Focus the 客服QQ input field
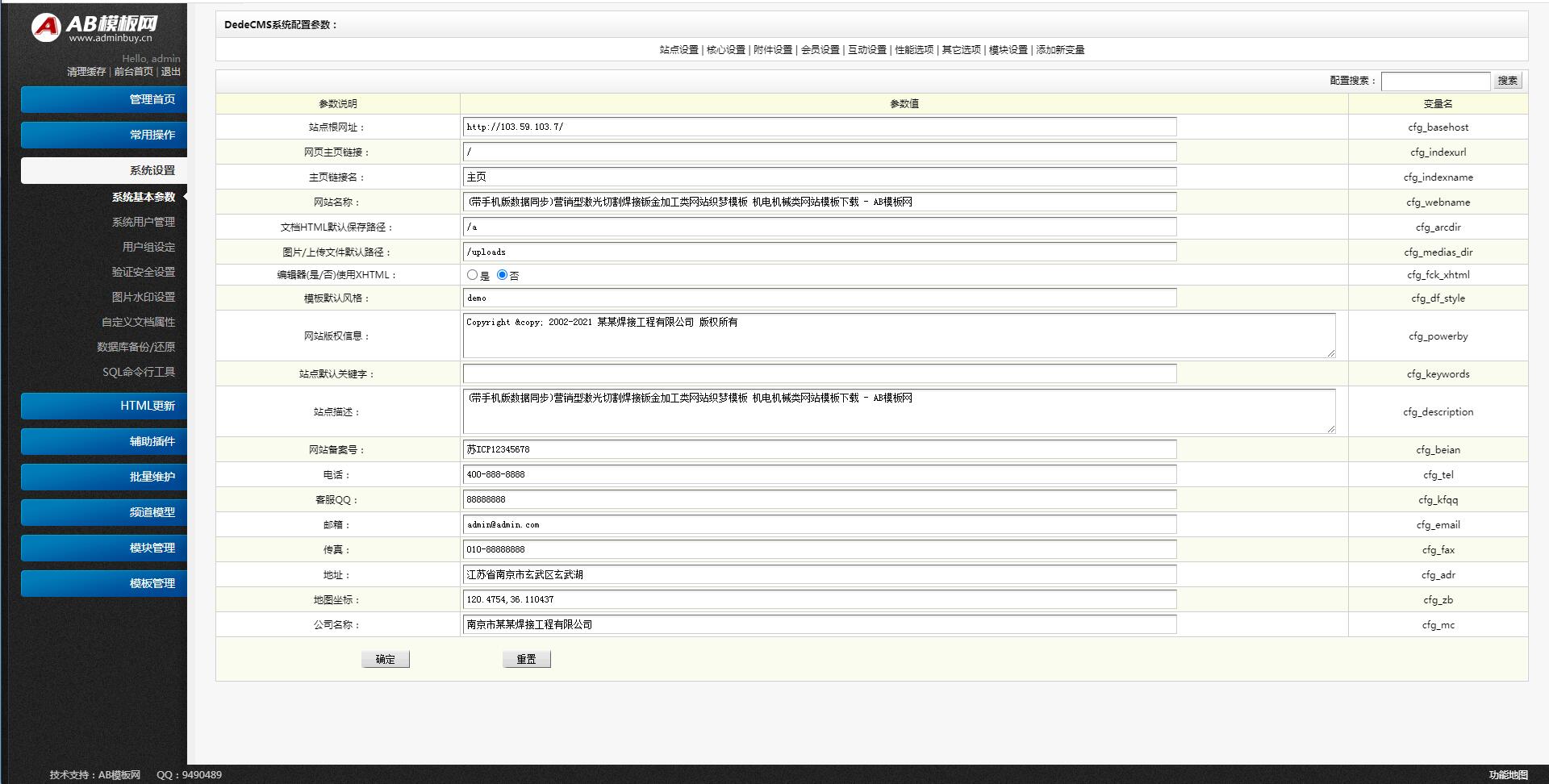 [820, 499]
